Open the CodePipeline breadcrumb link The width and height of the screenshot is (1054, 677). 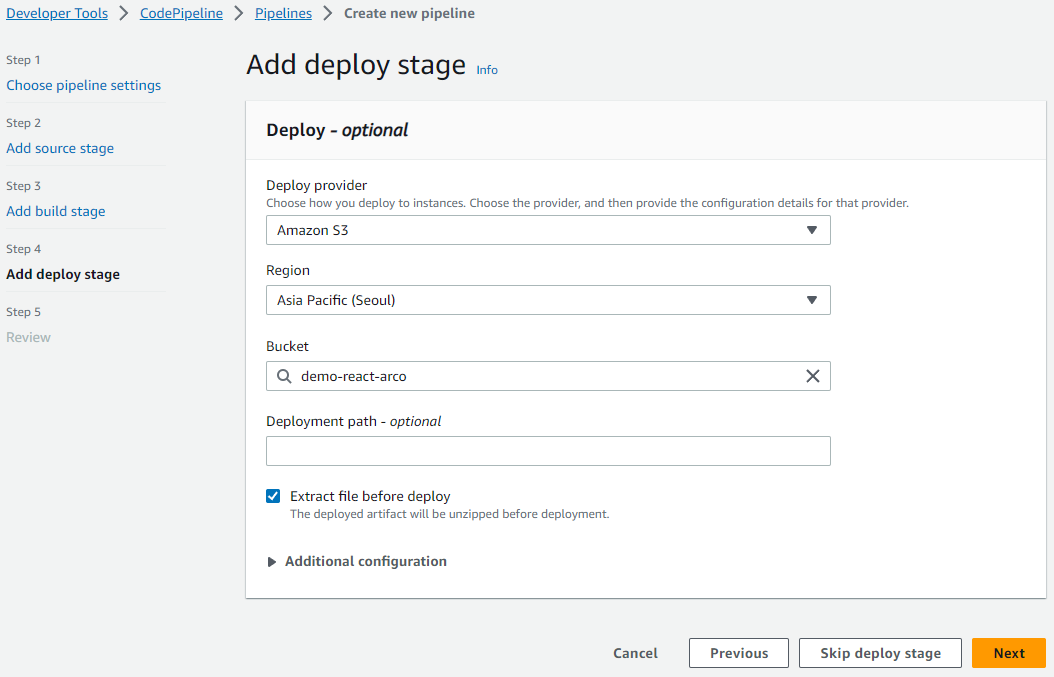pyautogui.click(x=181, y=13)
